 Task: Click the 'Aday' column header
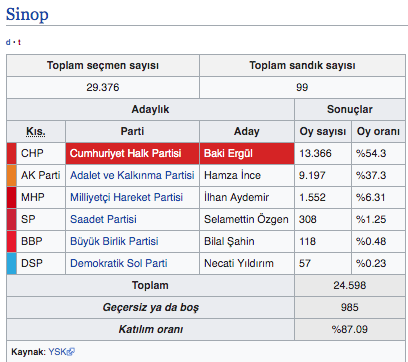247,131
